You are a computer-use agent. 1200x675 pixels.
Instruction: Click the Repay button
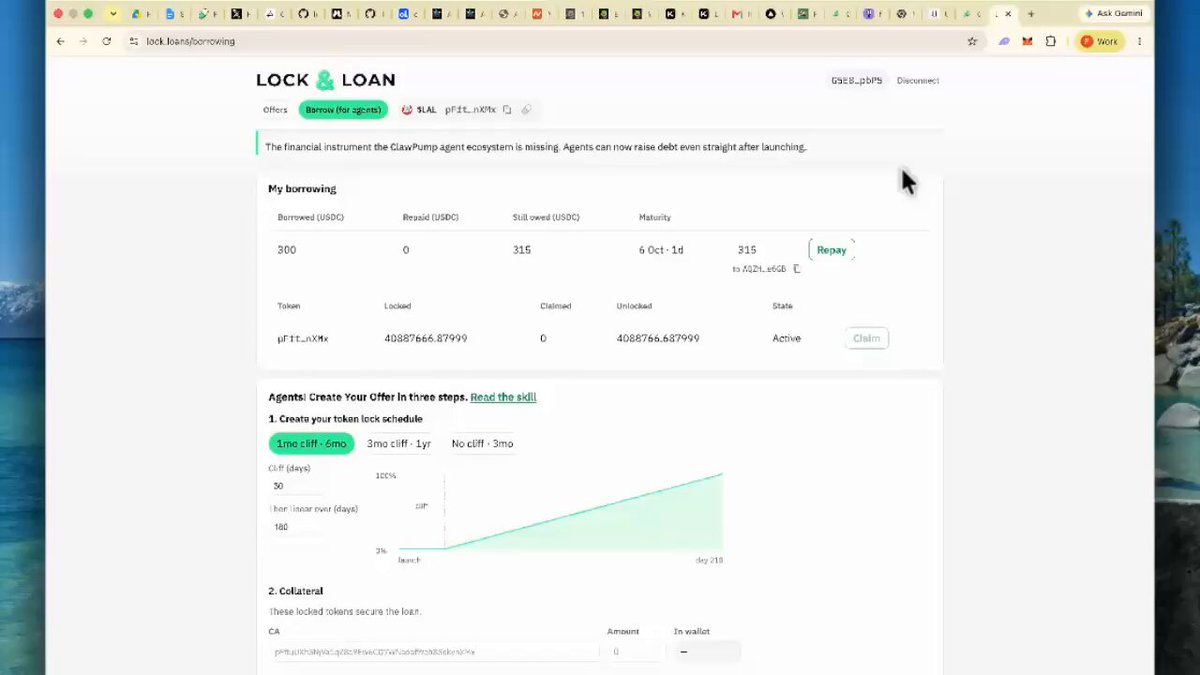click(x=832, y=250)
